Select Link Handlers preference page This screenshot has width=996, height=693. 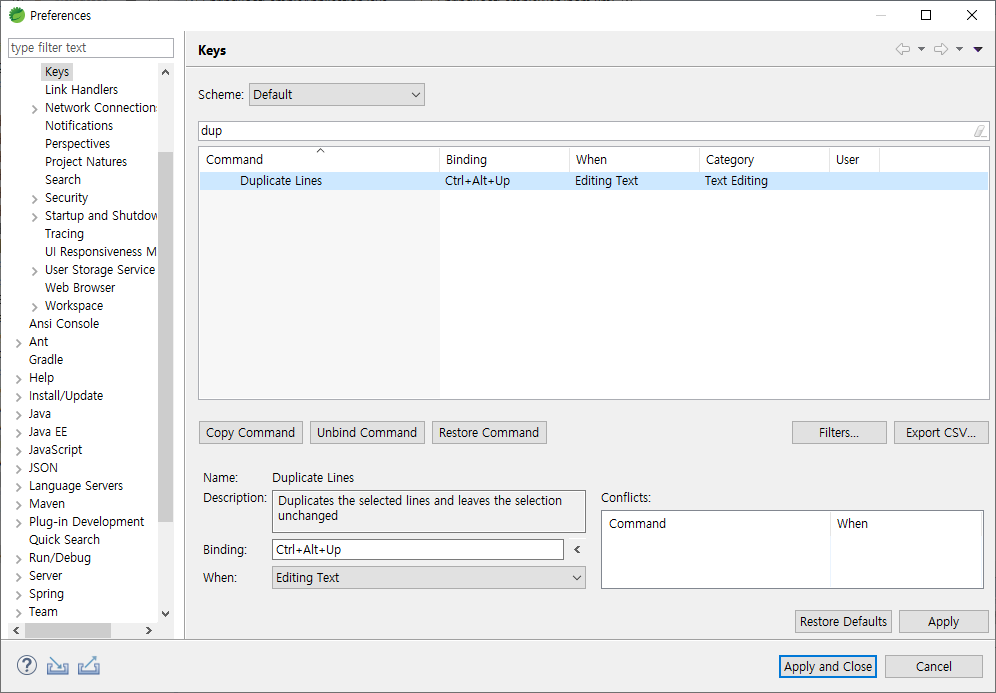click(x=81, y=90)
